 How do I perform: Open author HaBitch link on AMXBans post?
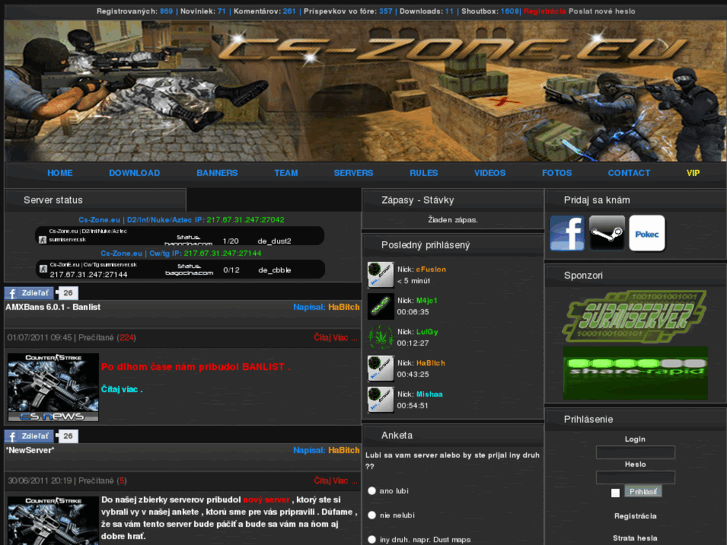(344, 307)
